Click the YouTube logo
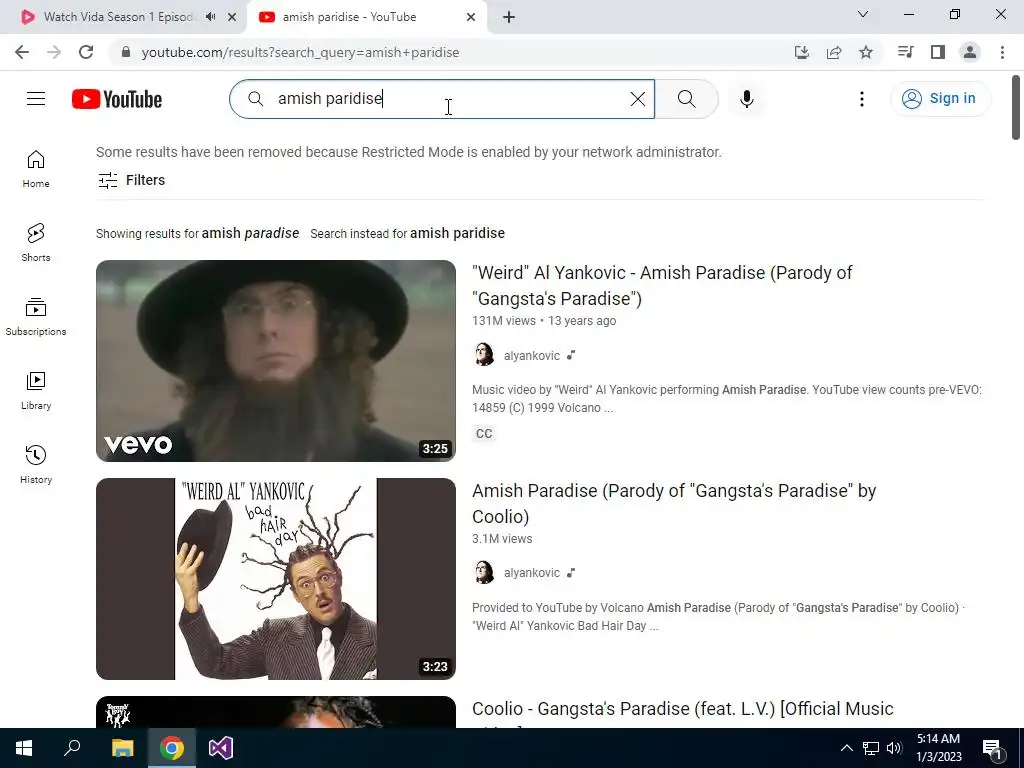The width and height of the screenshot is (1024, 768). coord(117,99)
